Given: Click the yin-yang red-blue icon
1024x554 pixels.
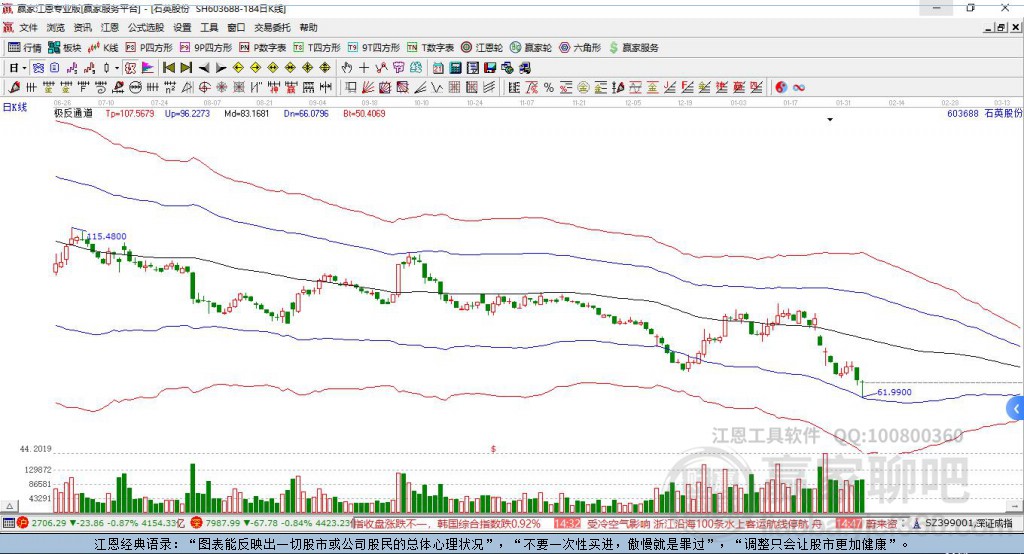Looking at the screenshot, I should coord(781,87).
